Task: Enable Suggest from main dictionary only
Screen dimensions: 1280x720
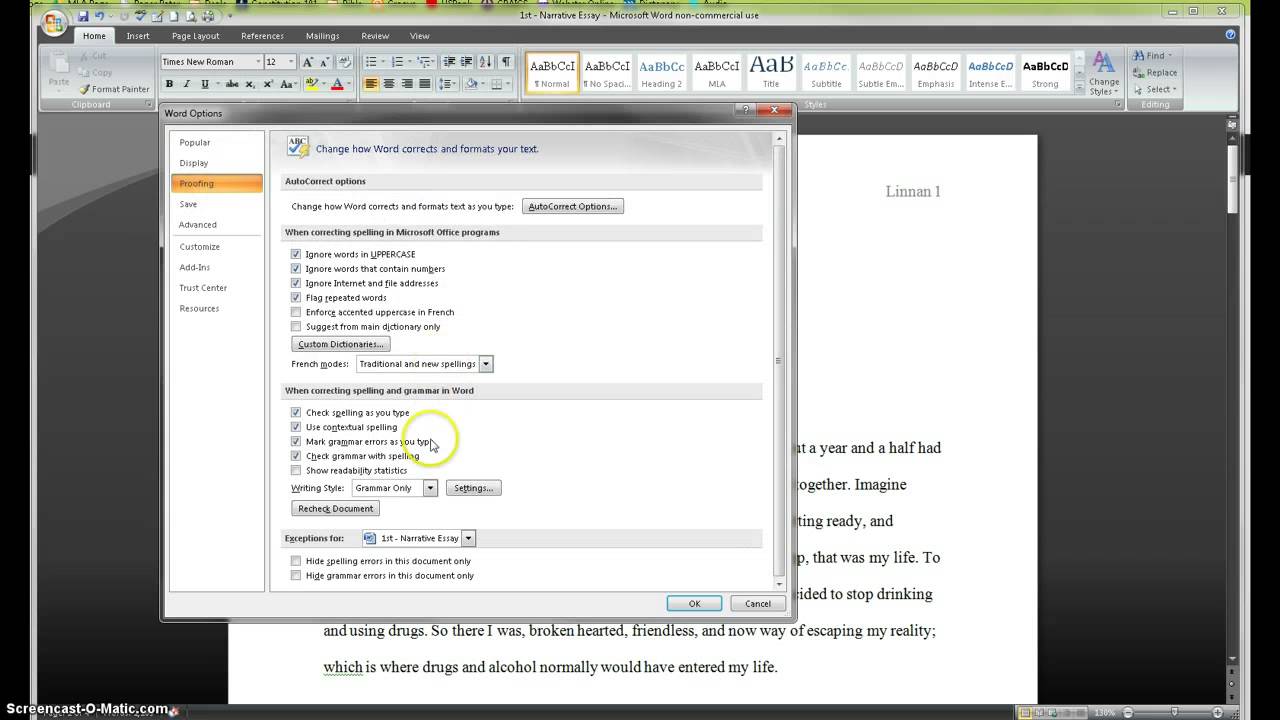Action: click(296, 326)
